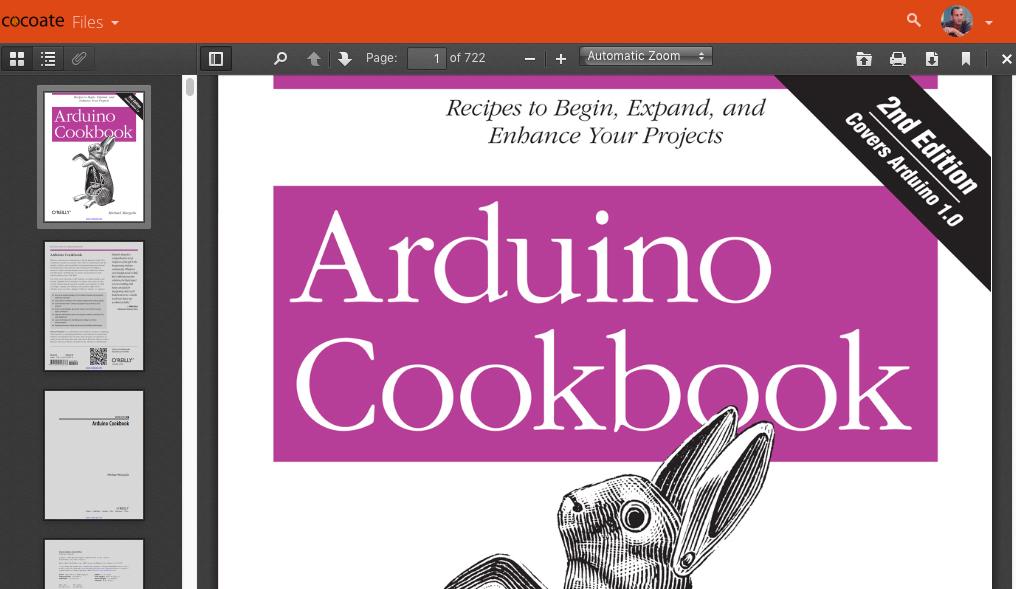Image resolution: width=1016 pixels, height=589 pixels.
Task: Show the document outline view
Action: coord(48,59)
